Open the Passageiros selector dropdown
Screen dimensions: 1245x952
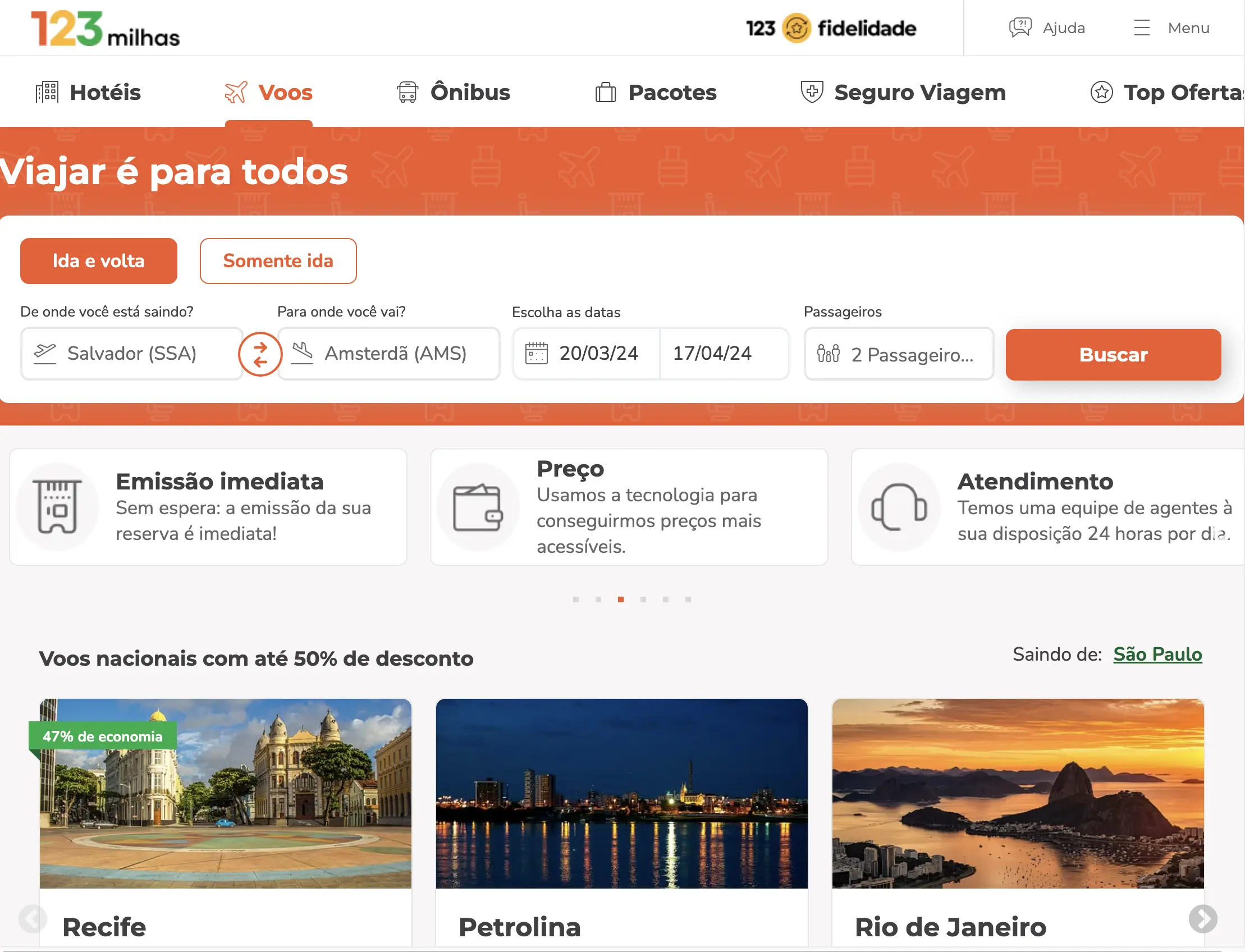[x=899, y=354]
